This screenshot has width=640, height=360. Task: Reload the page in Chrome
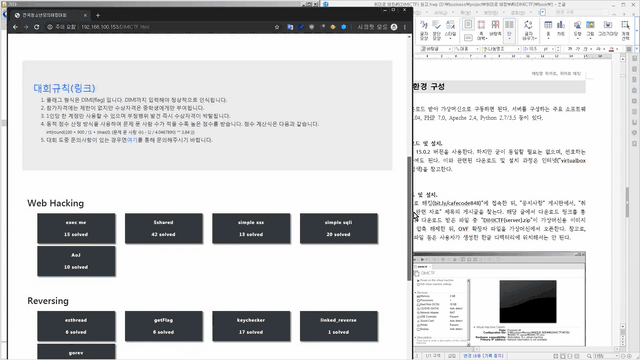pyautogui.click(x=36, y=27)
